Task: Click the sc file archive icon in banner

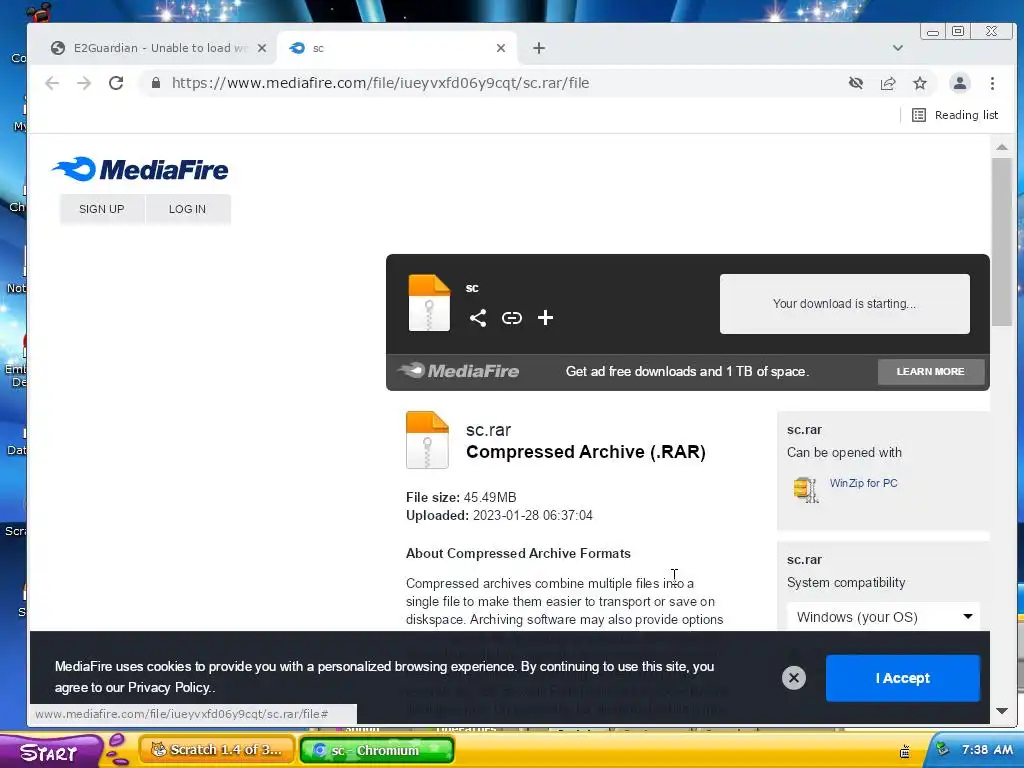Action: (429, 303)
